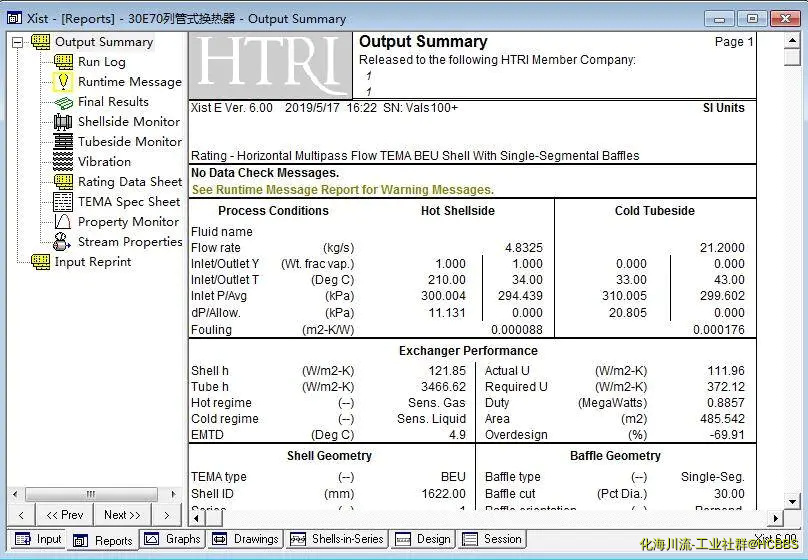Click the Shell ID value 1622.00
This screenshot has width=808, height=560.
(x=444, y=494)
